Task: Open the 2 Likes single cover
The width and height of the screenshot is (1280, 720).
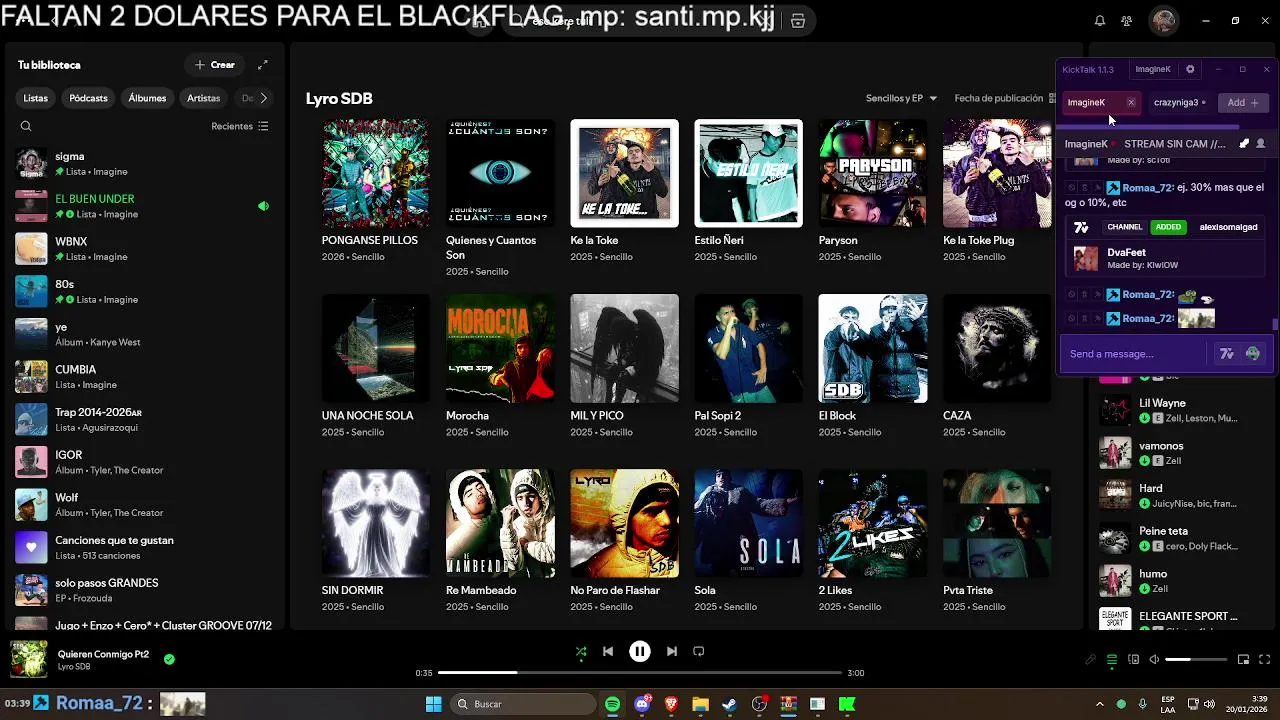Action: (x=873, y=523)
